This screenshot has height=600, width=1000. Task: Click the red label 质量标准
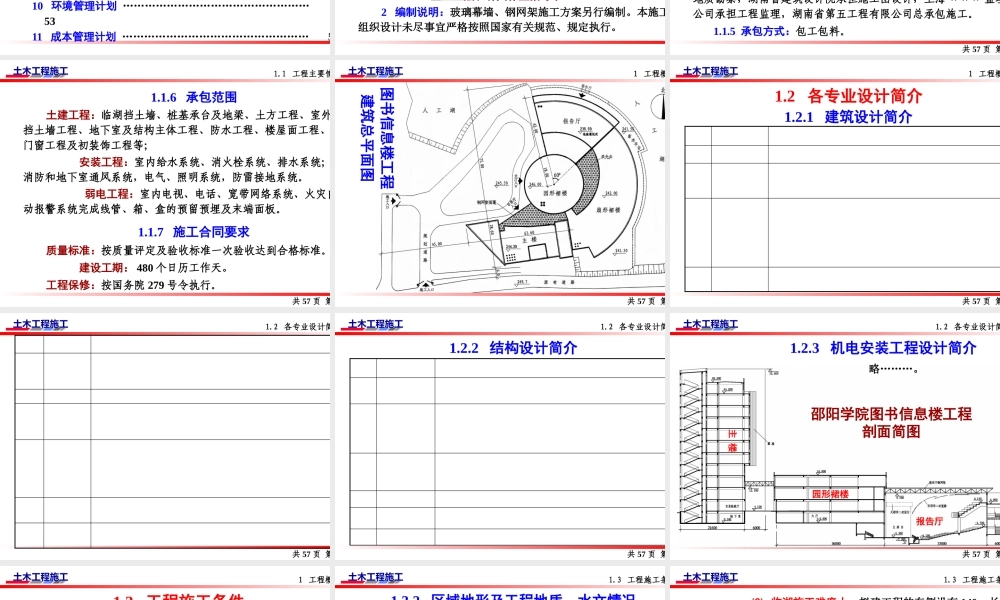coord(68,251)
